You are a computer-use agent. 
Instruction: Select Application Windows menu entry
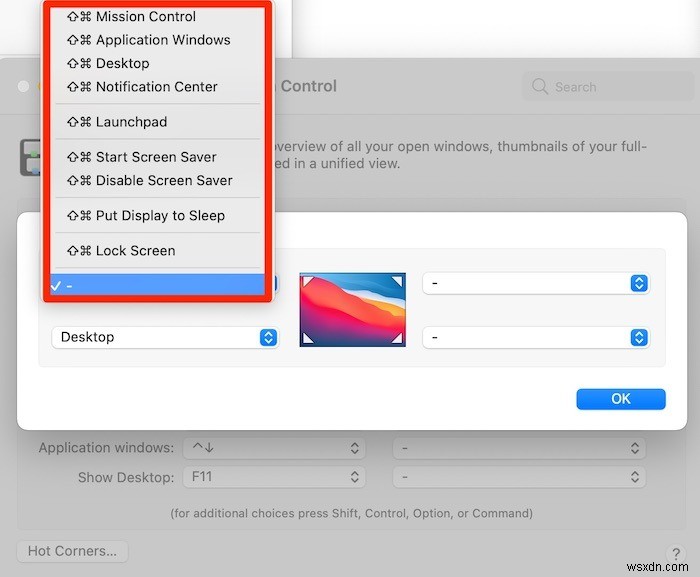click(x=157, y=40)
